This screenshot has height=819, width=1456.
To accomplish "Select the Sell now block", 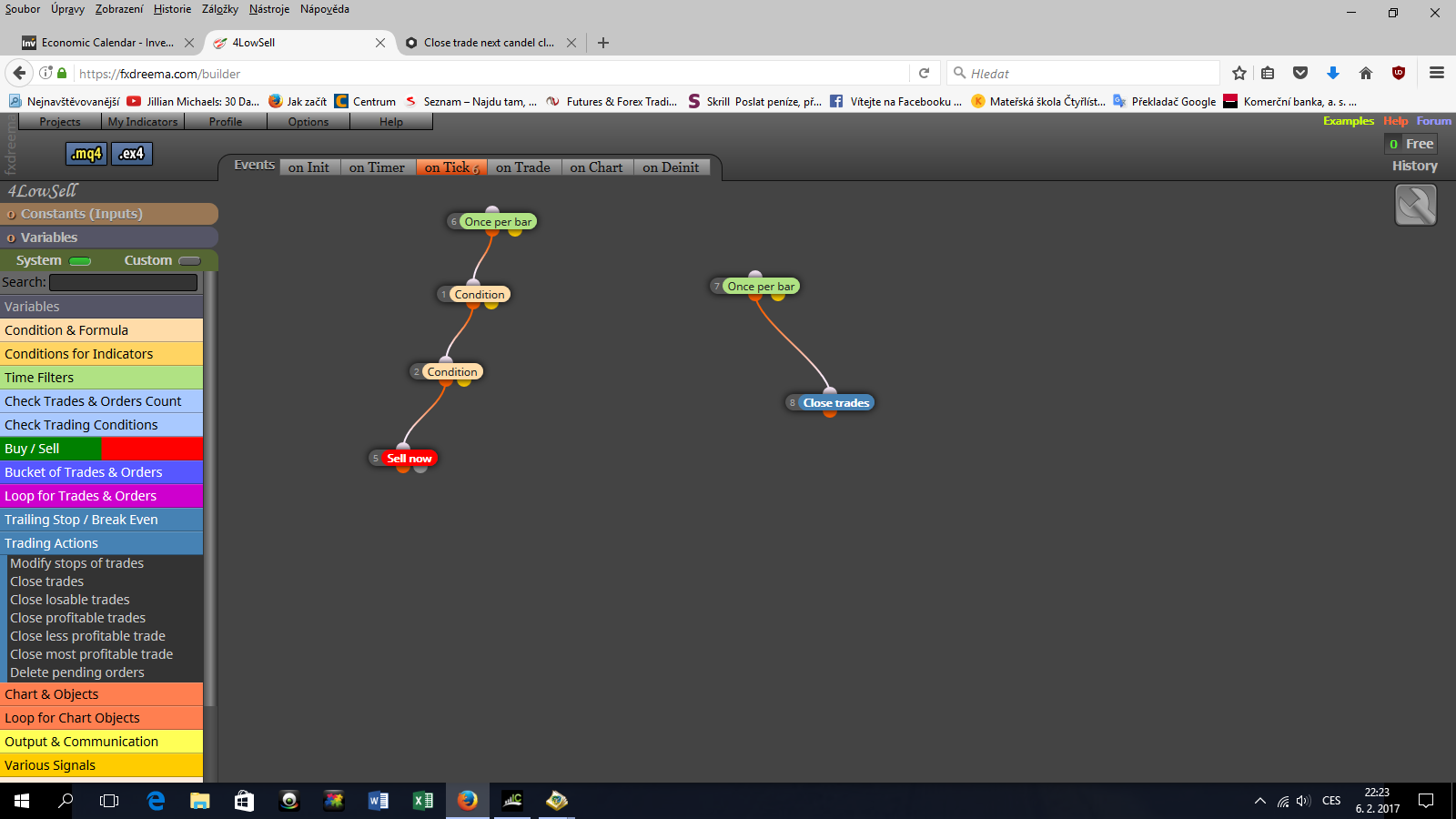I will 409,459.
